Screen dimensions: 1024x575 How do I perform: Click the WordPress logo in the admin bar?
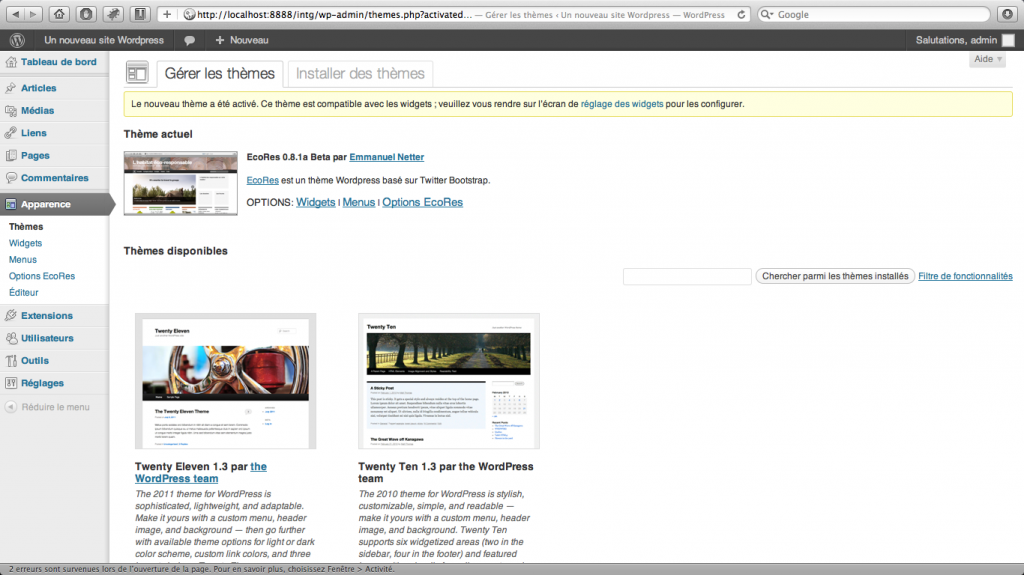click(x=17, y=40)
